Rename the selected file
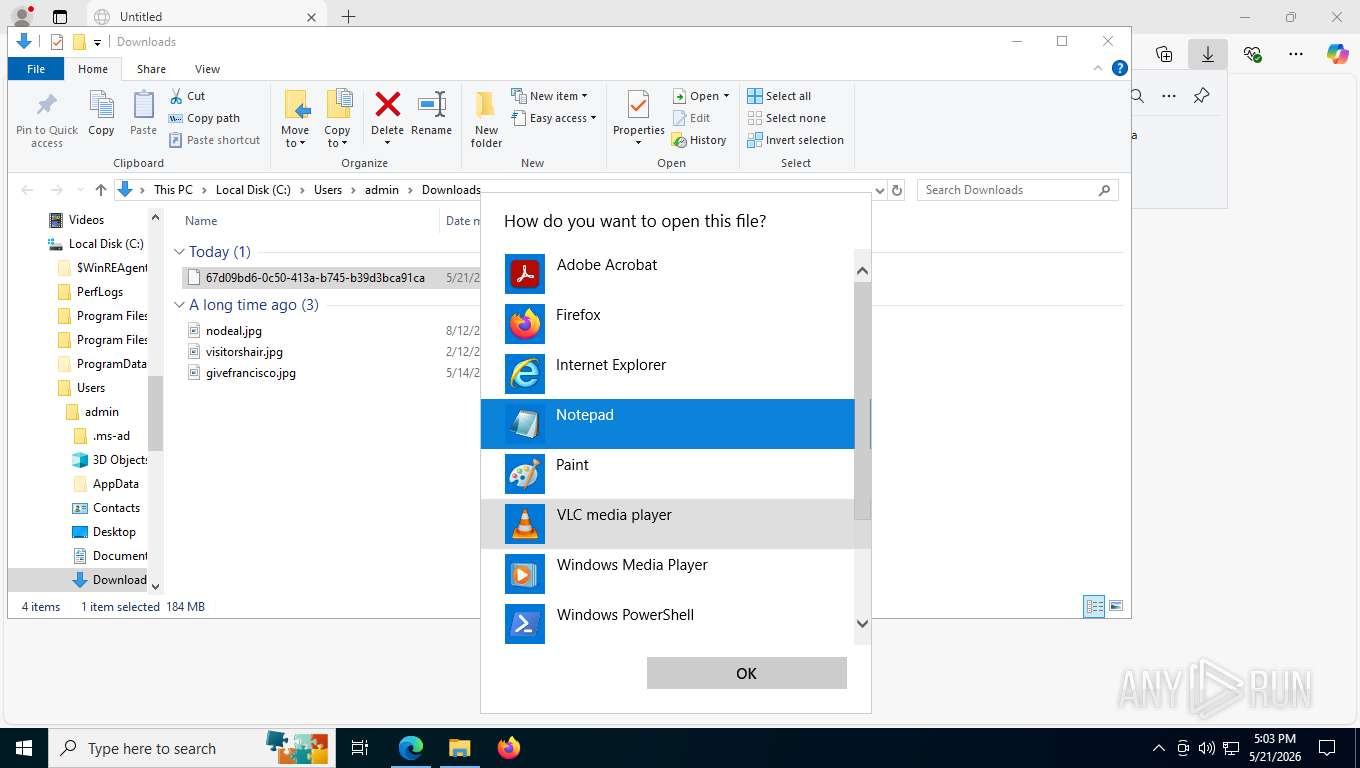 (x=431, y=114)
